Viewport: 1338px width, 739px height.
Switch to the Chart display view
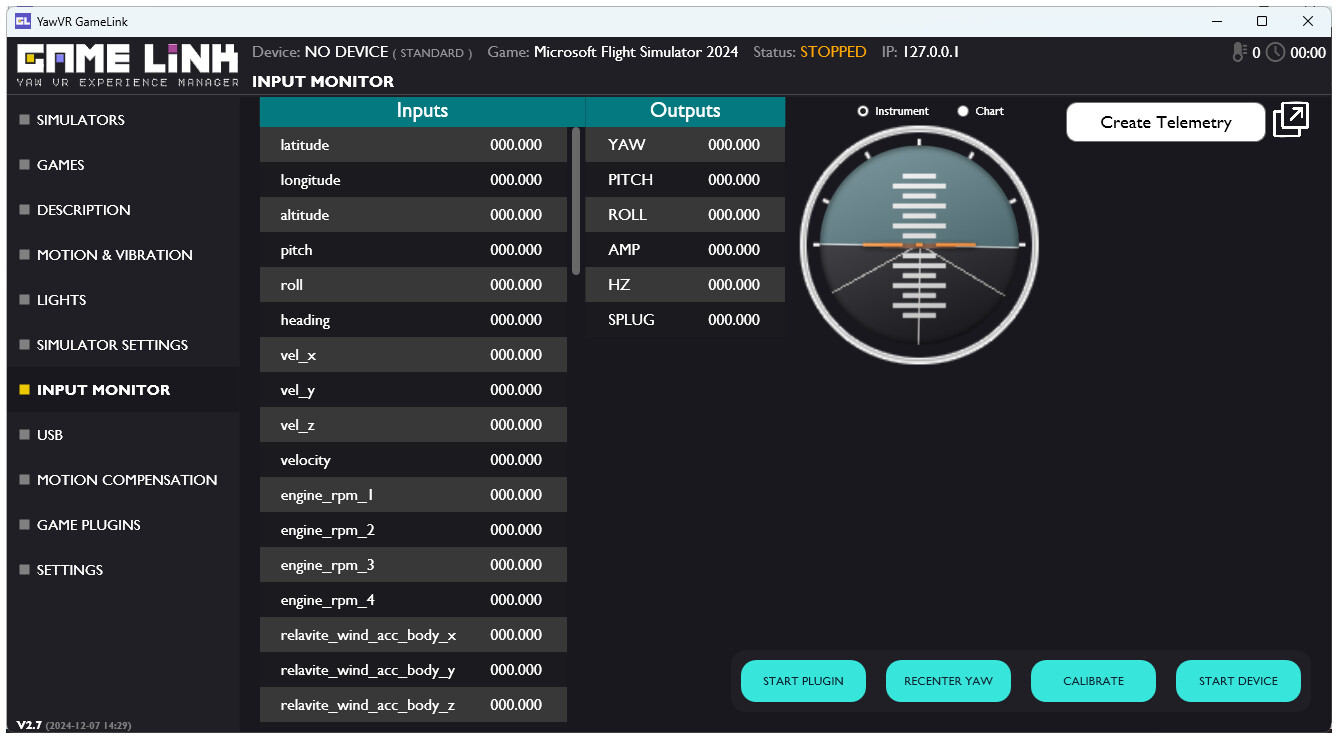point(962,111)
